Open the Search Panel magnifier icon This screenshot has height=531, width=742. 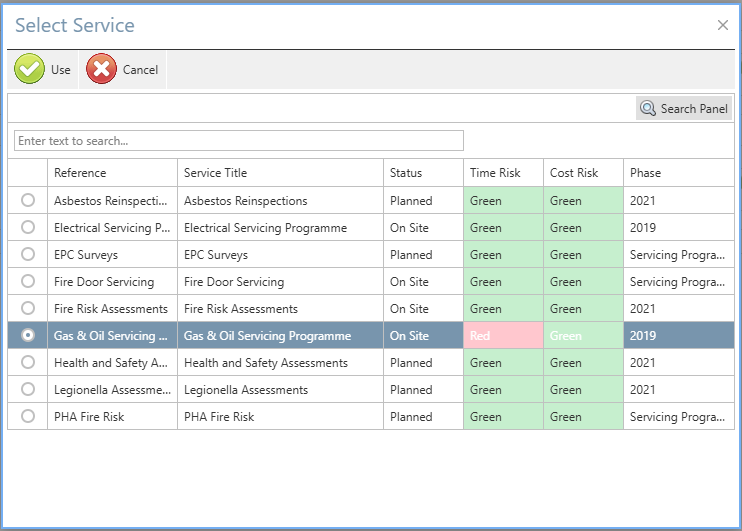coord(648,109)
